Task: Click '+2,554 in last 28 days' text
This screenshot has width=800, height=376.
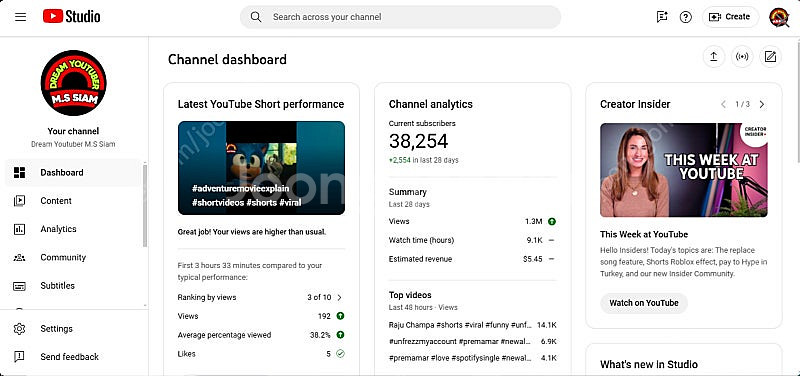Action: [x=423, y=160]
